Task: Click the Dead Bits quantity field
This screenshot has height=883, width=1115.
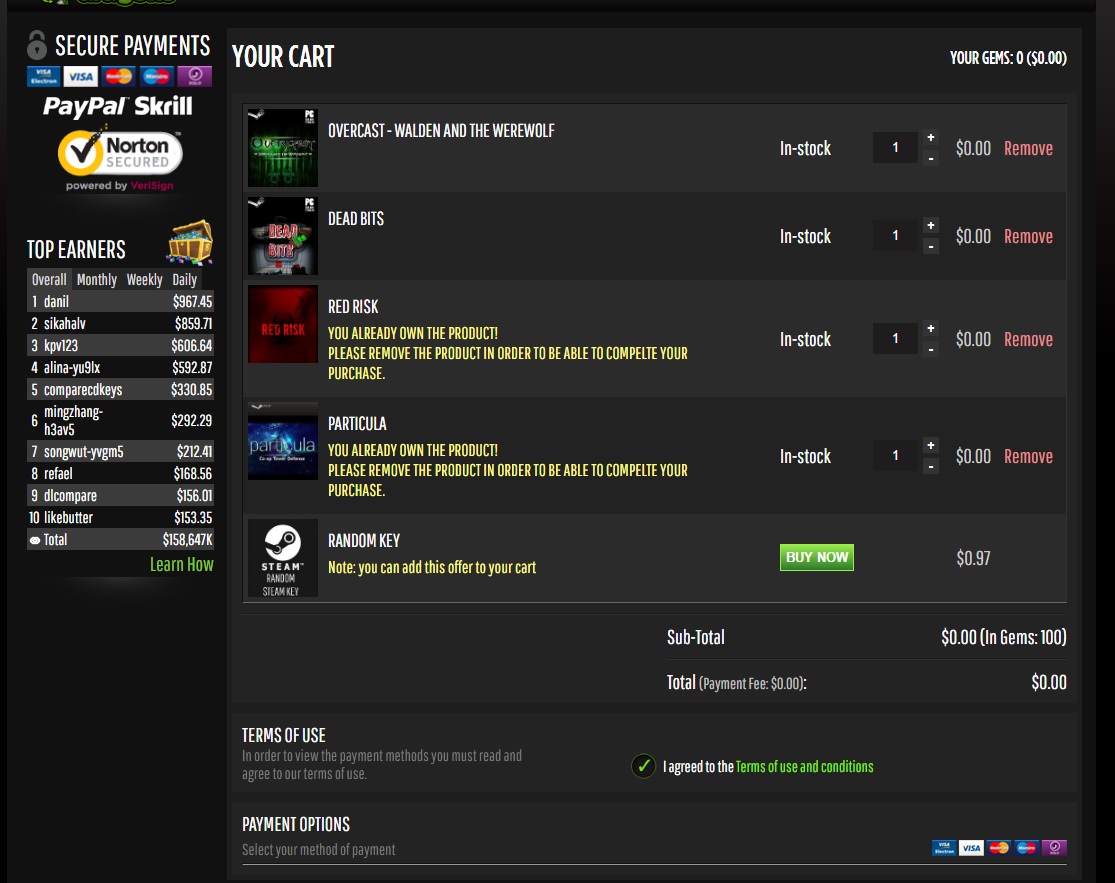Action: [895, 236]
